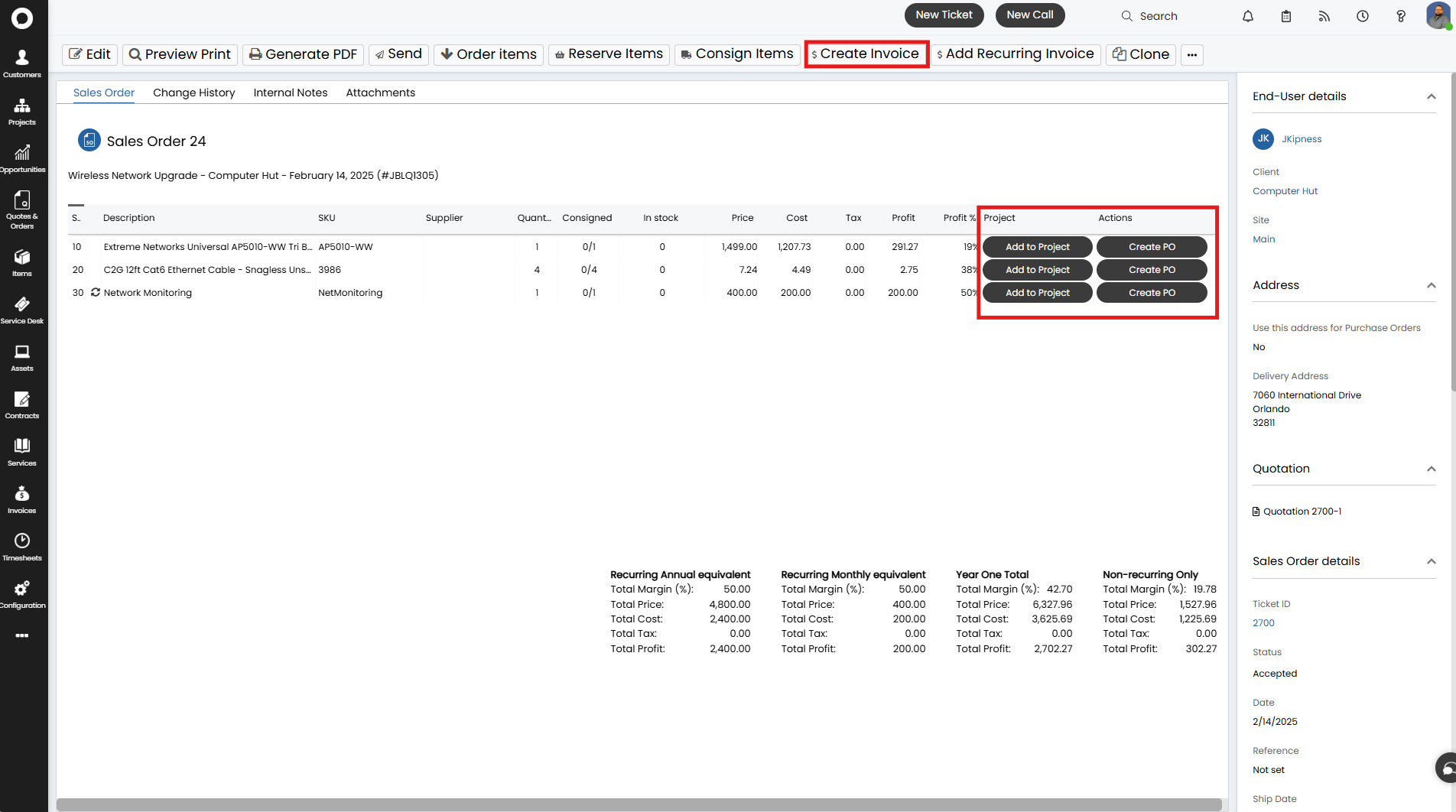Open the Assets sidebar icon
Viewport: 1456px width, 812px height.
pos(22,358)
